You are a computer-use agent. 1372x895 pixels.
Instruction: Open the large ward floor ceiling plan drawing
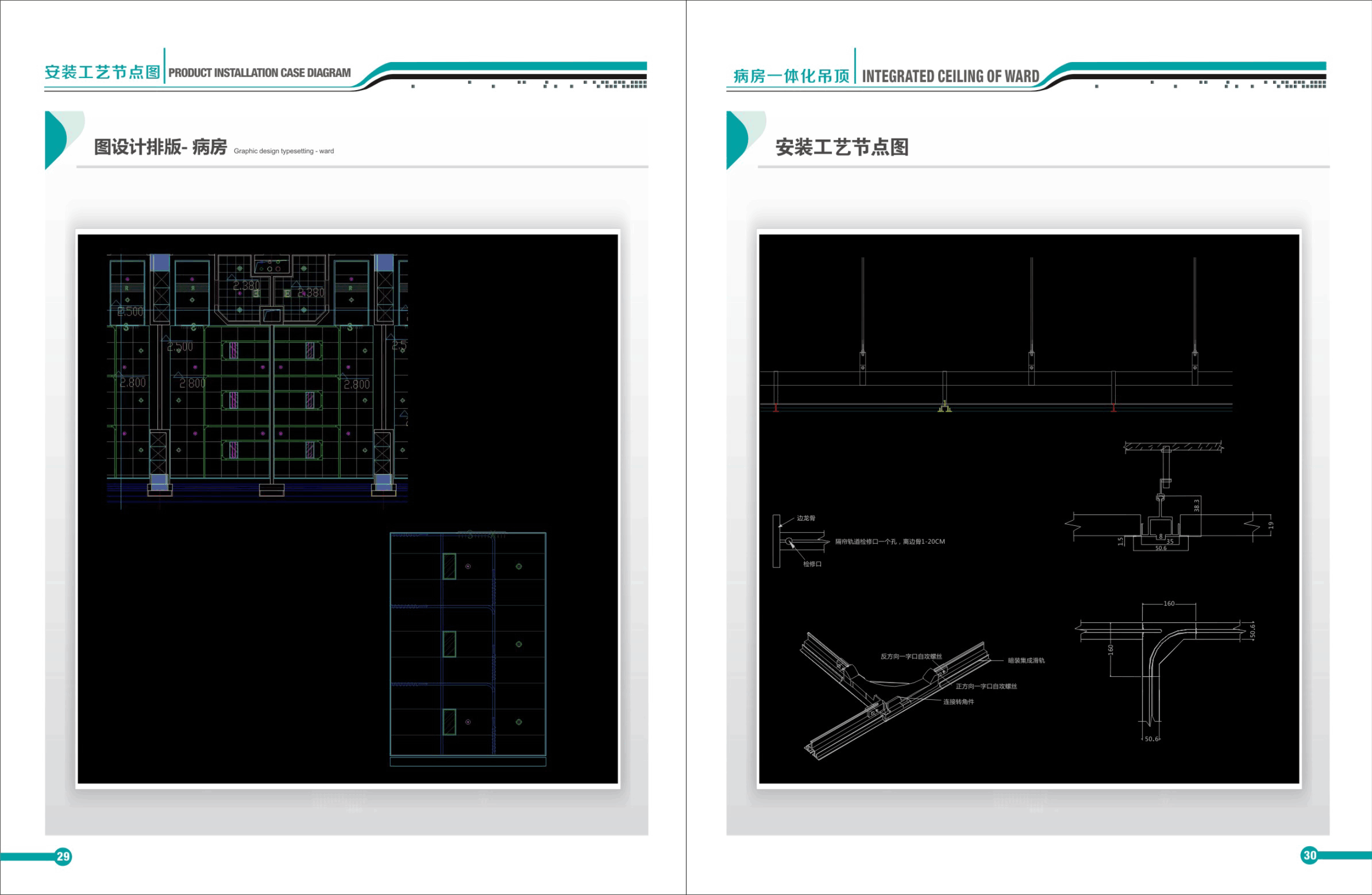(257, 382)
